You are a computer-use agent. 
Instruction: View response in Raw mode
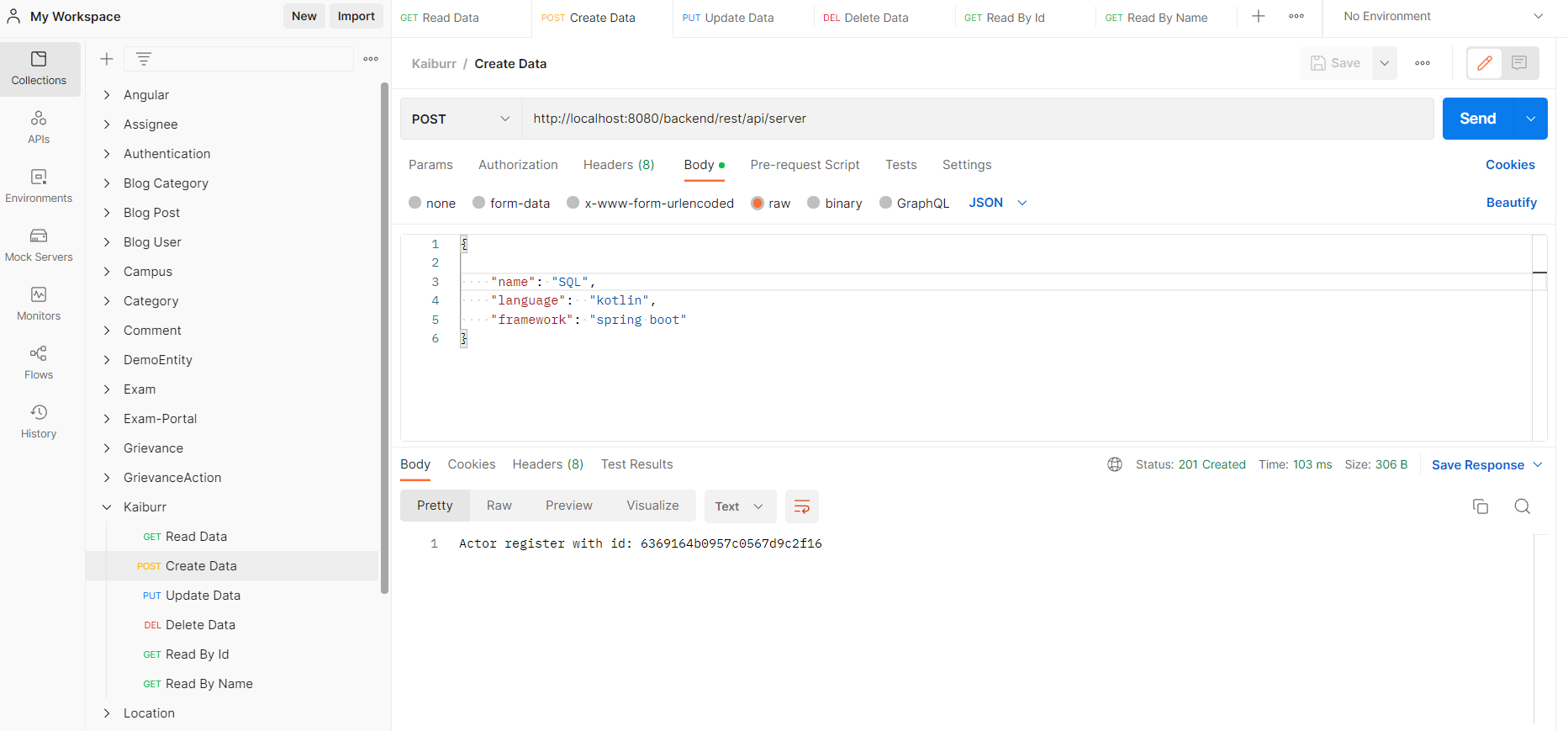coord(499,506)
